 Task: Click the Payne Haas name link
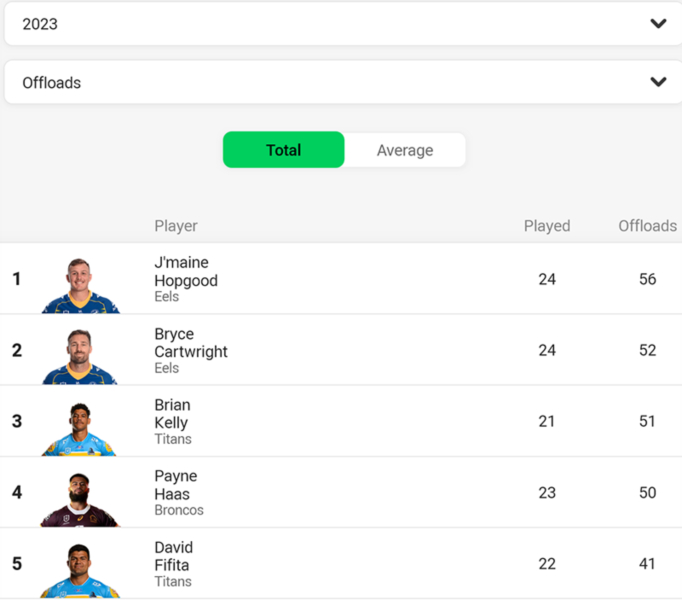[176, 485]
